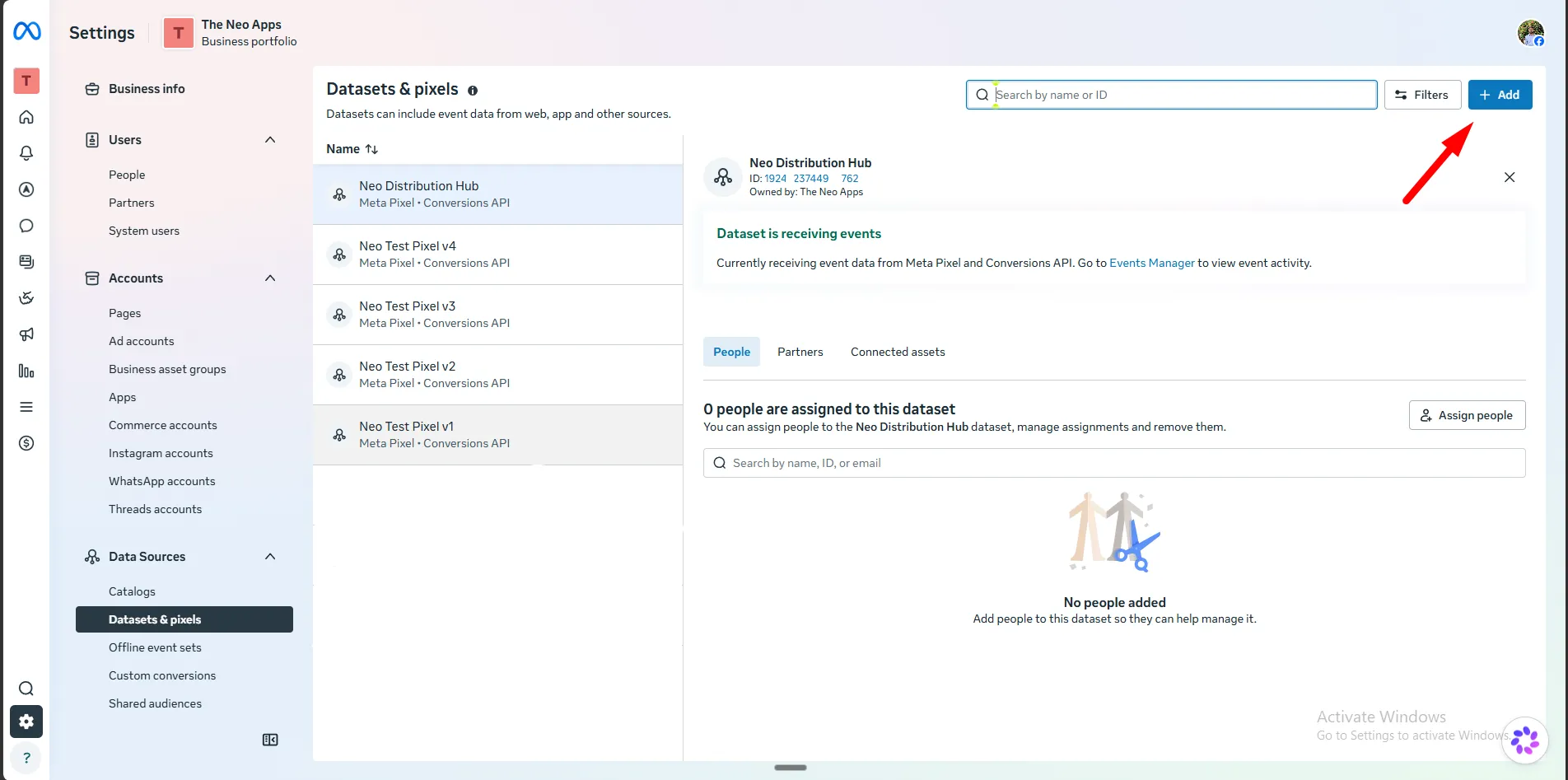The height and width of the screenshot is (780, 1568).
Task: Open People under Users in sidebar
Action: (127, 175)
